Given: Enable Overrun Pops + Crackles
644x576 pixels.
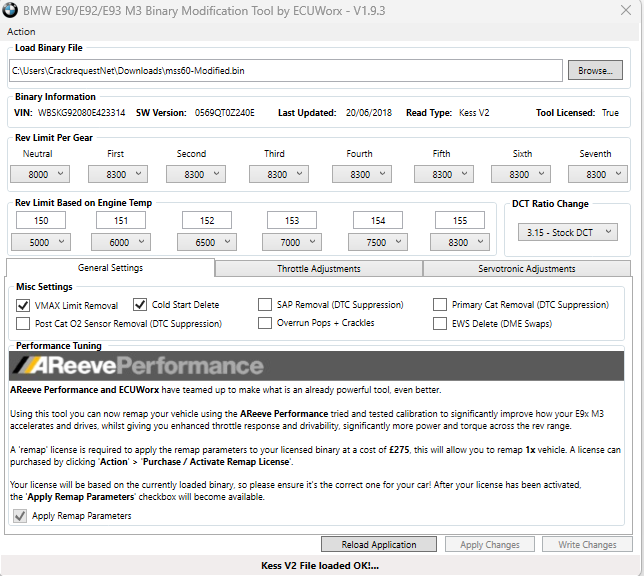Looking at the screenshot, I should point(265,323).
